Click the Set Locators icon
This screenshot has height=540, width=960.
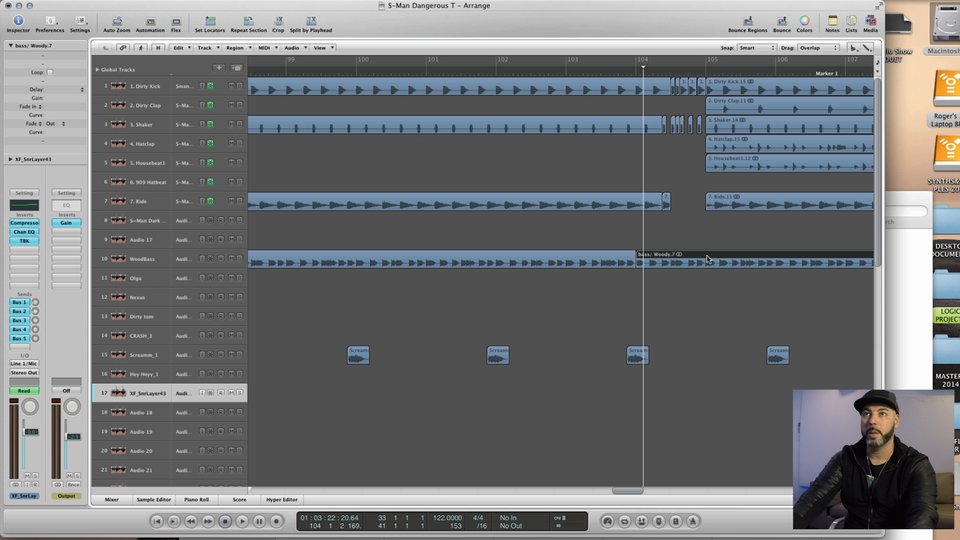pyautogui.click(x=210, y=24)
